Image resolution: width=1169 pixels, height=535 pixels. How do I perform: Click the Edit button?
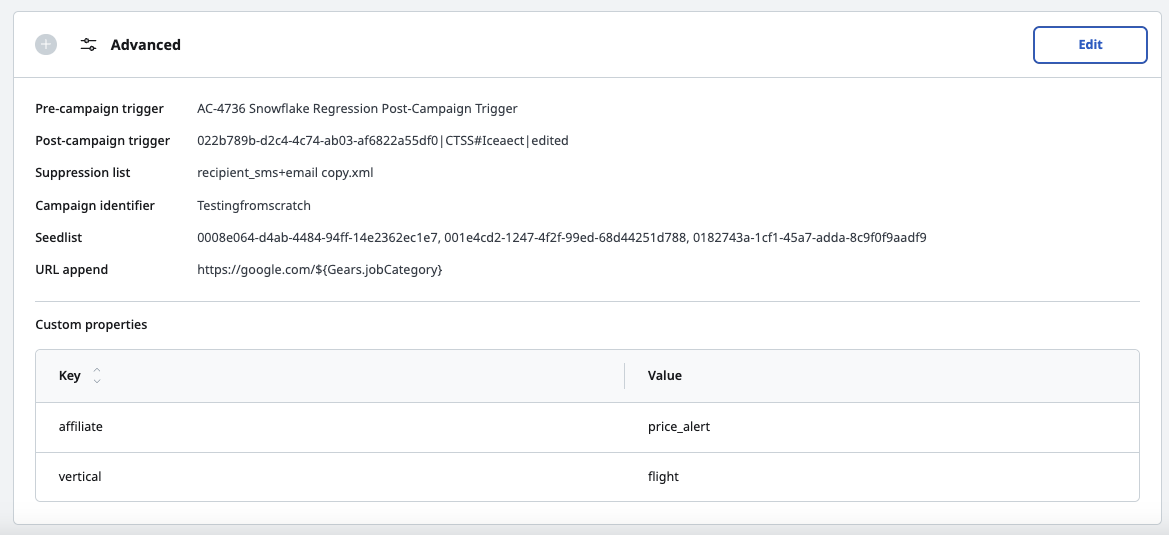[x=1090, y=45]
